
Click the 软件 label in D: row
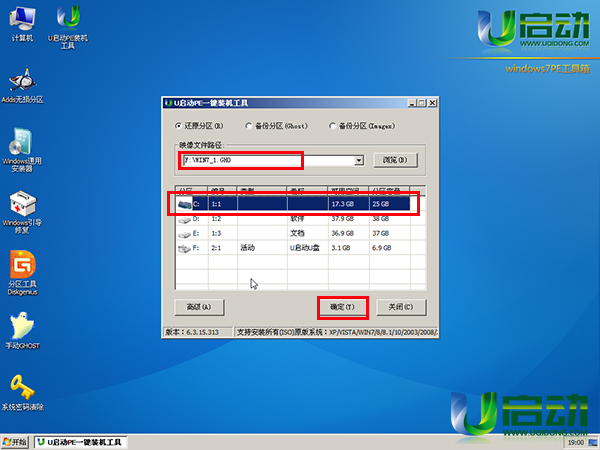297,219
